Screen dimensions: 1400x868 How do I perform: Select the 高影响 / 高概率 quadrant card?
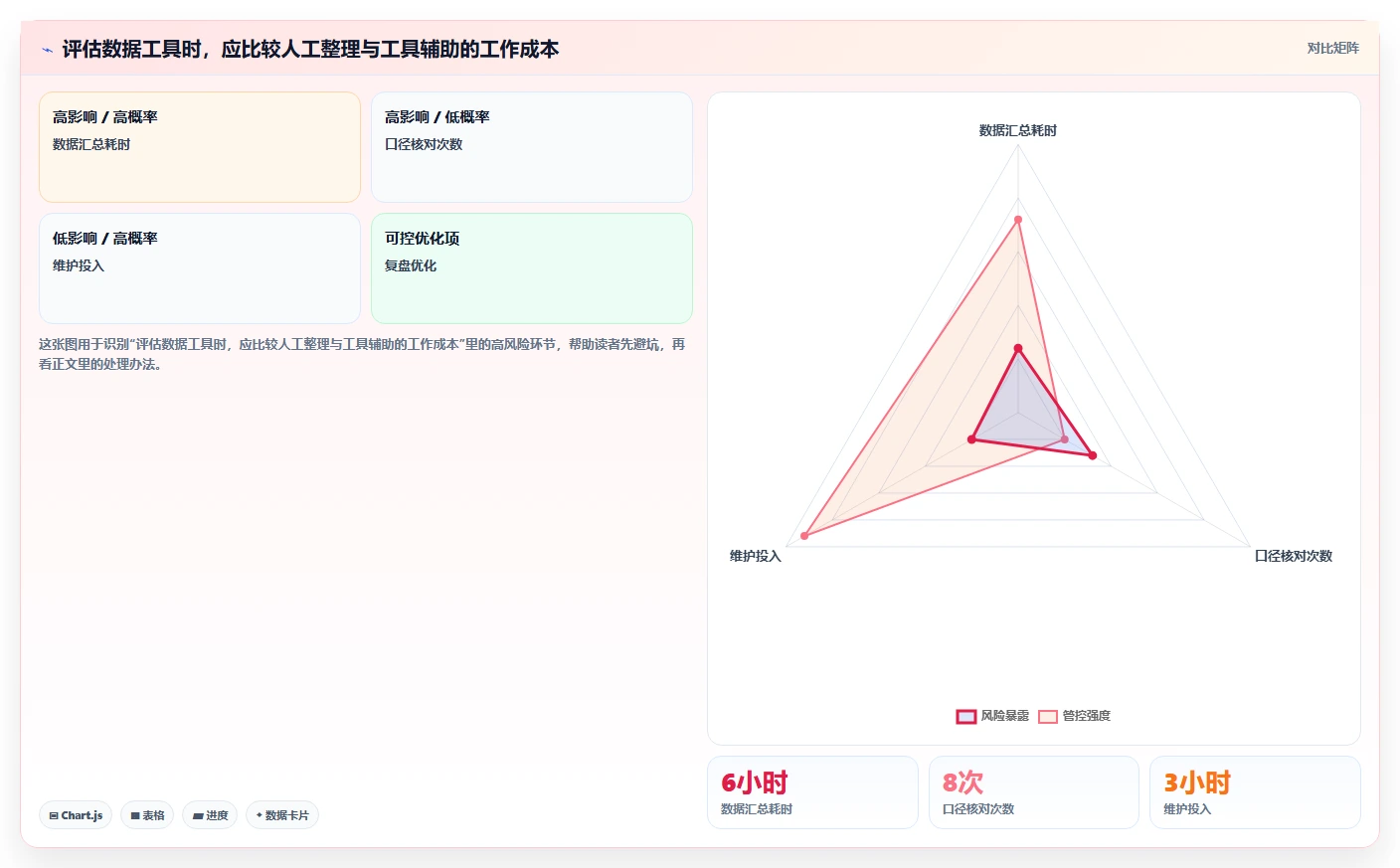(200, 147)
